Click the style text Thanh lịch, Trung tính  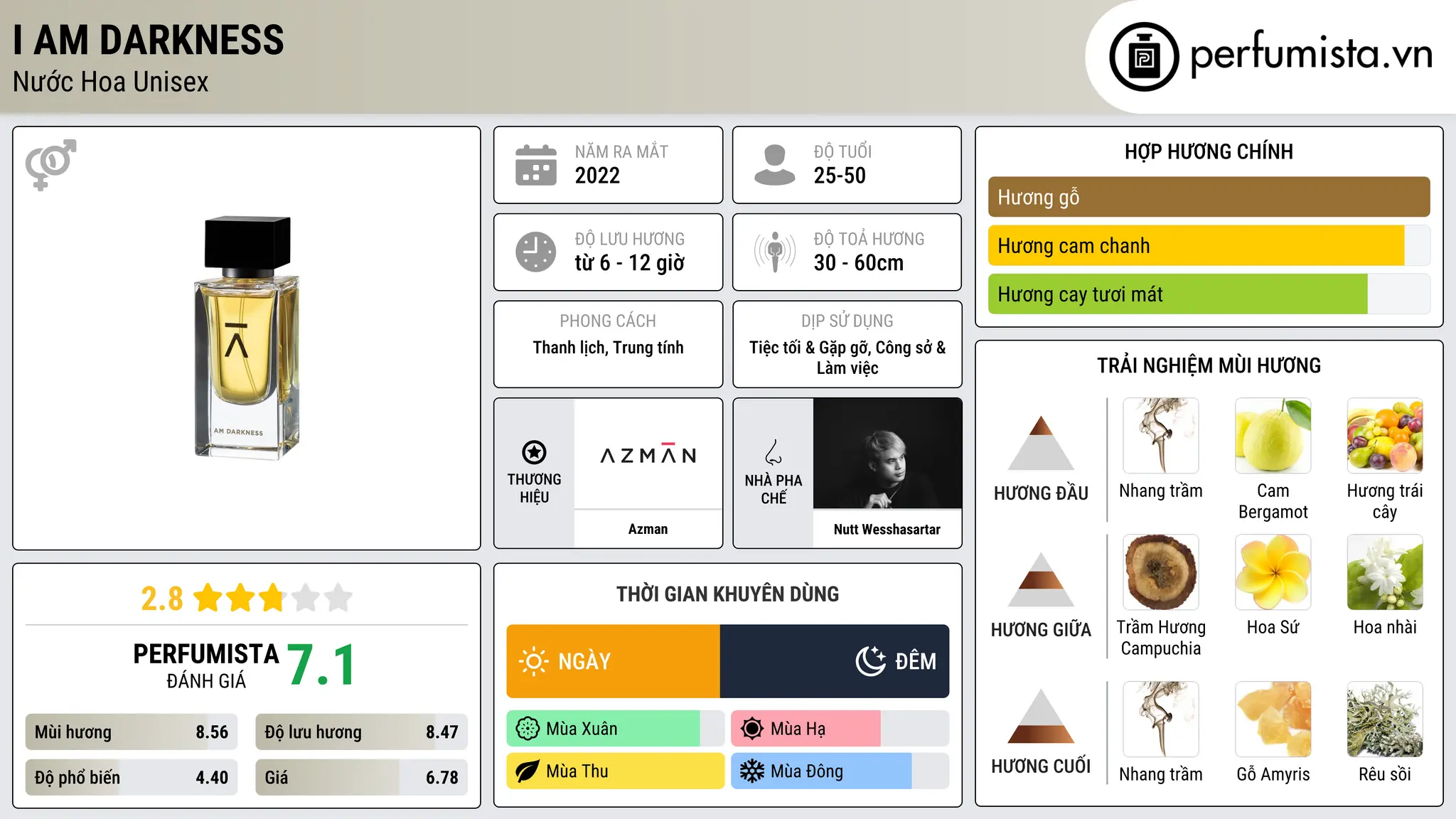coord(609,348)
